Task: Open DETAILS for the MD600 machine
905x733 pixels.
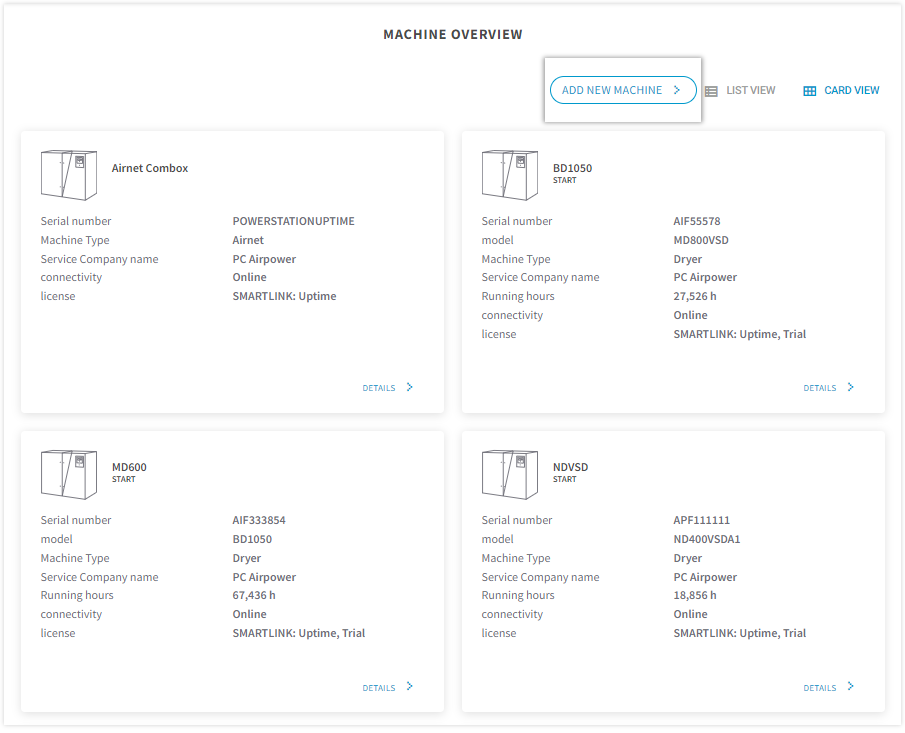Action: pos(378,687)
